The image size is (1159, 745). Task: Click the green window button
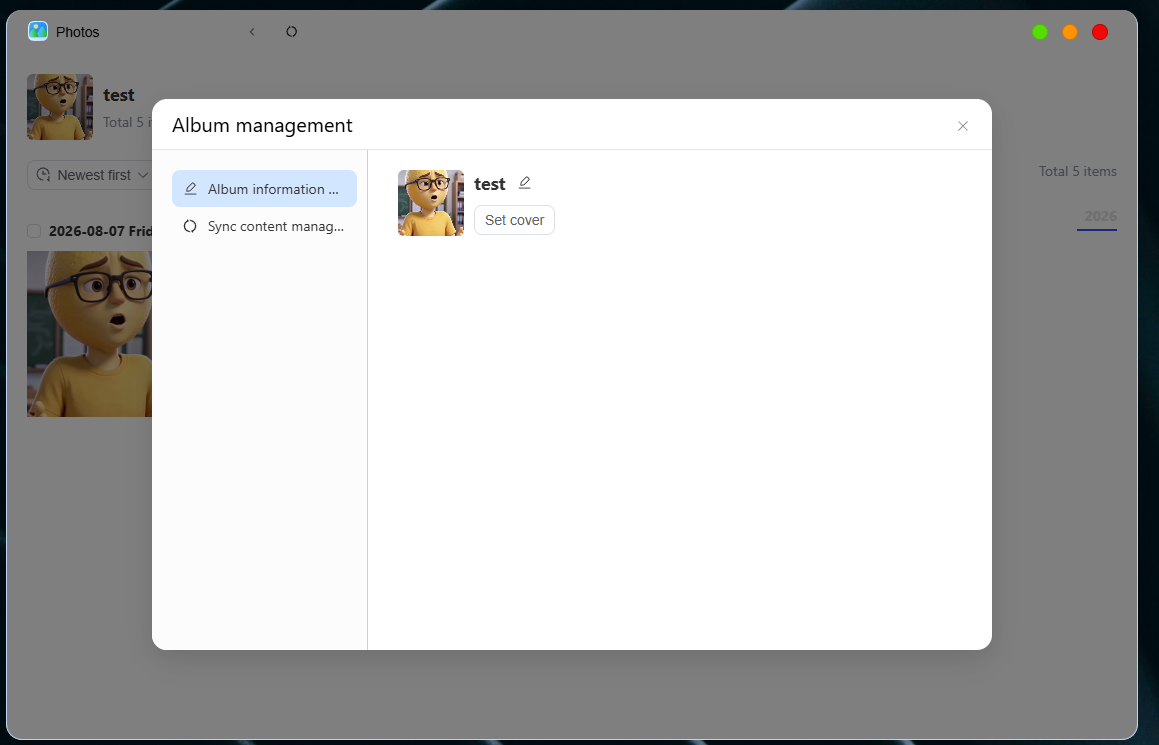[1040, 32]
